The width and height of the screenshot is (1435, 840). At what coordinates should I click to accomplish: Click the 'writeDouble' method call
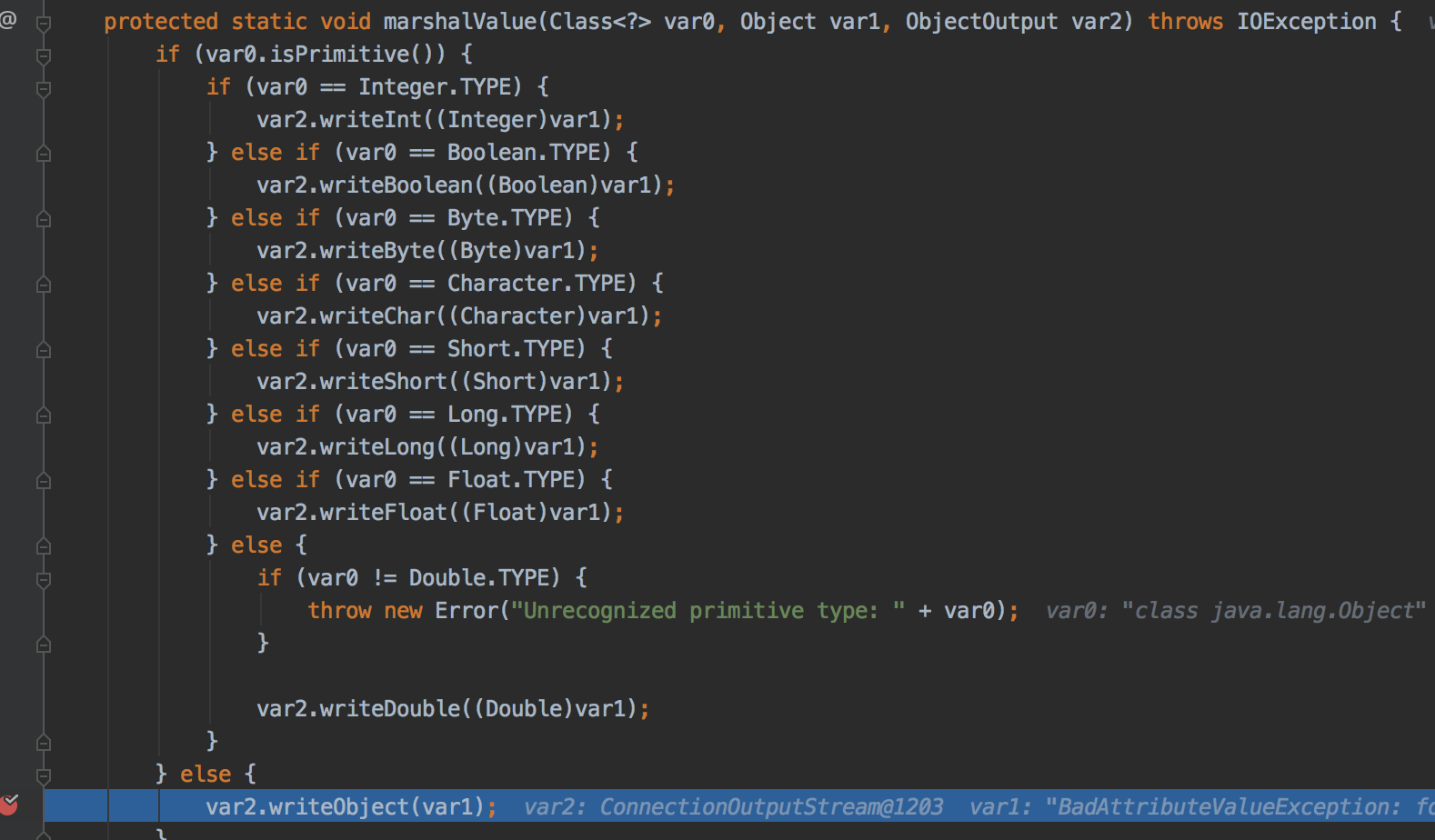point(390,709)
